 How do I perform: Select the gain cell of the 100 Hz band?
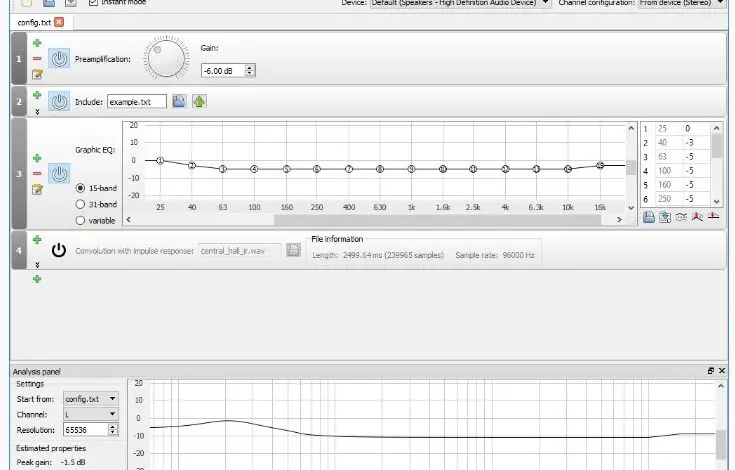click(x=697, y=171)
